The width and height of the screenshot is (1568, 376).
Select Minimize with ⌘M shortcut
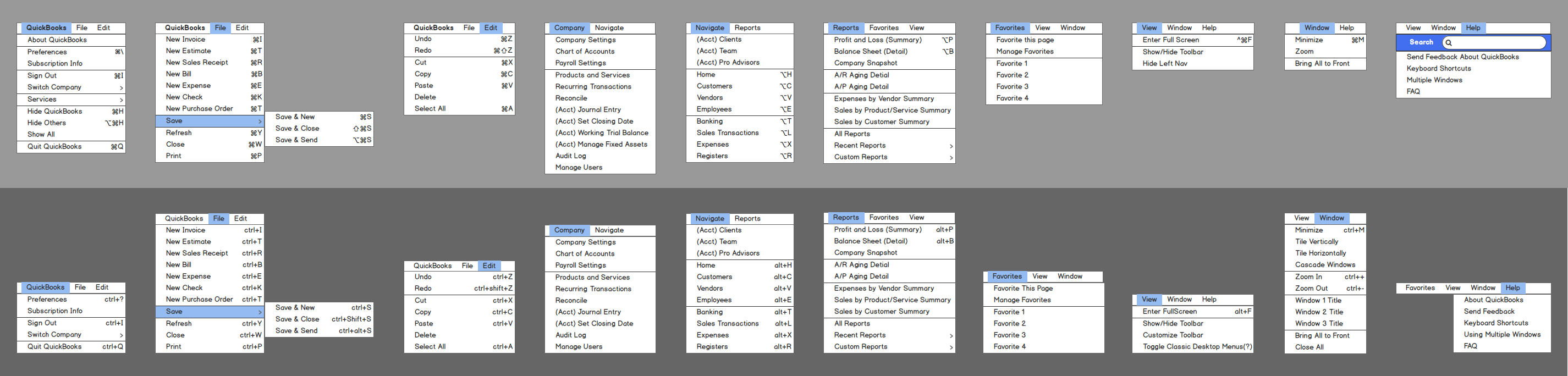(1325, 40)
